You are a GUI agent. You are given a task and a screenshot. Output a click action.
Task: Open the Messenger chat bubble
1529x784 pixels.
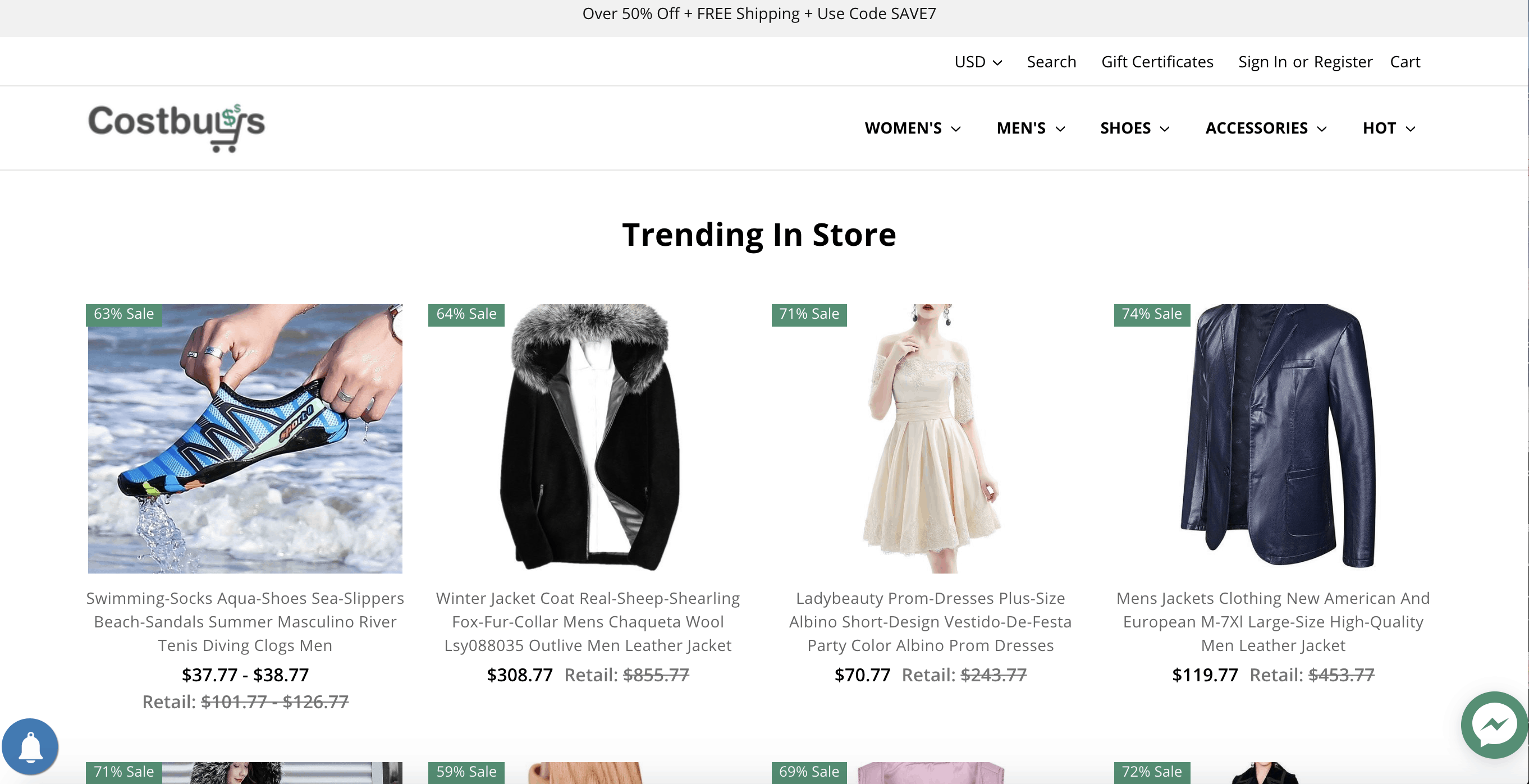[x=1494, y=724]
